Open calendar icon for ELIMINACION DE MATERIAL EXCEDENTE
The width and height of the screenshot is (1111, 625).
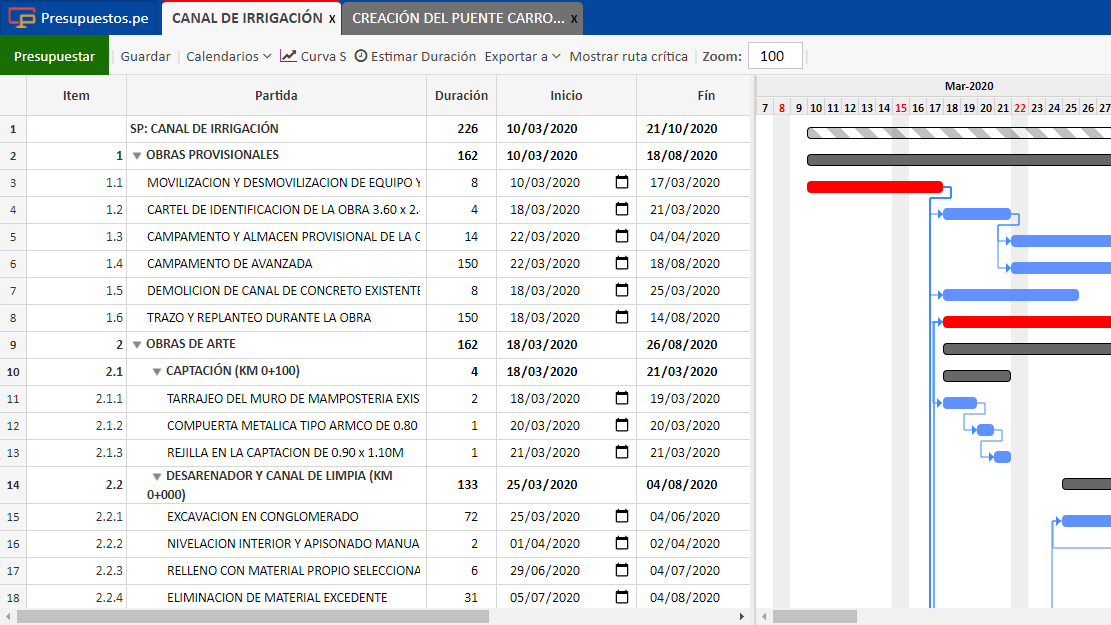pyautogui.click(x=621, y=597)
